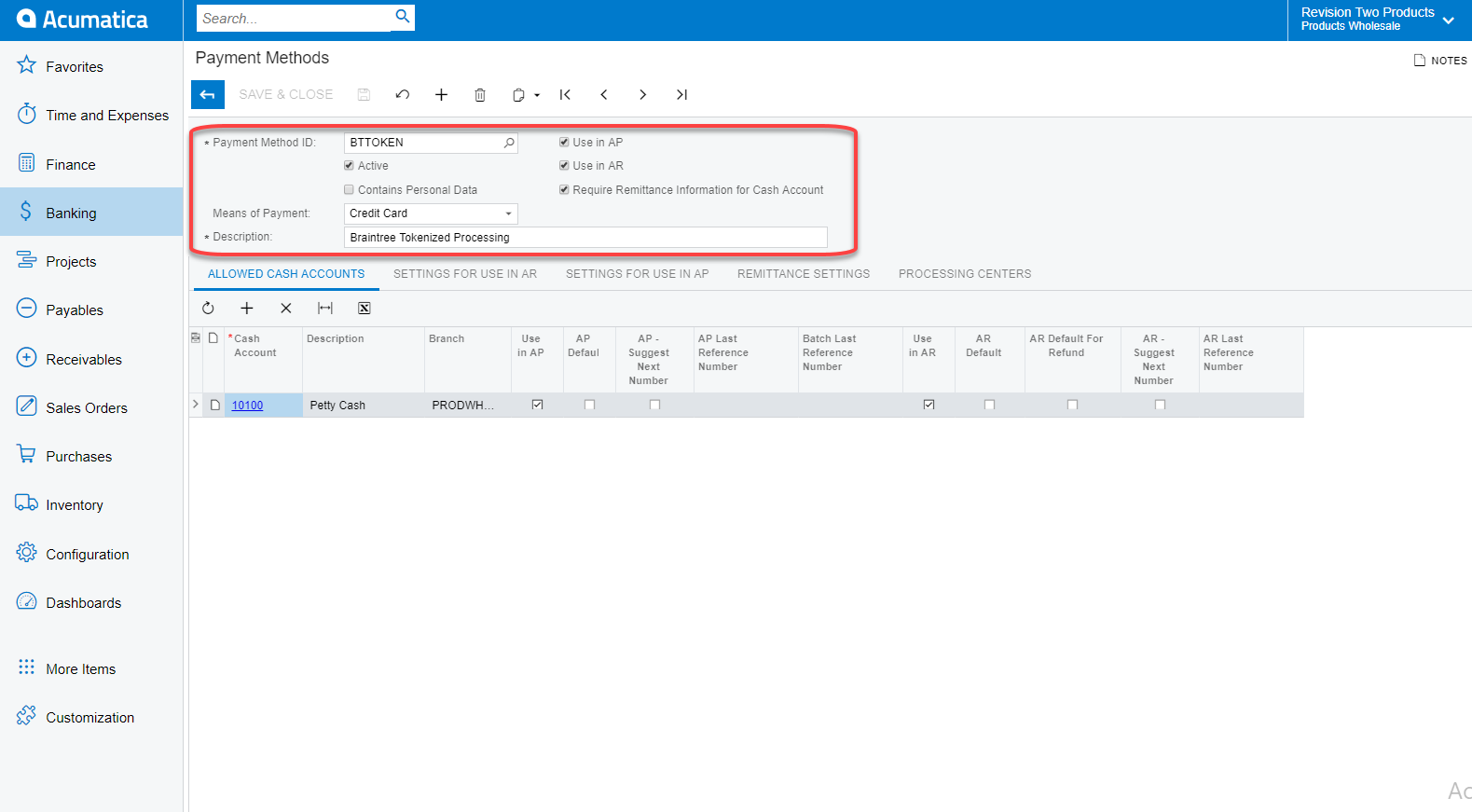The width and height of the screenshot is (1472, 812).
Task: Open the Notes for this record
Action: (1440, 61)
